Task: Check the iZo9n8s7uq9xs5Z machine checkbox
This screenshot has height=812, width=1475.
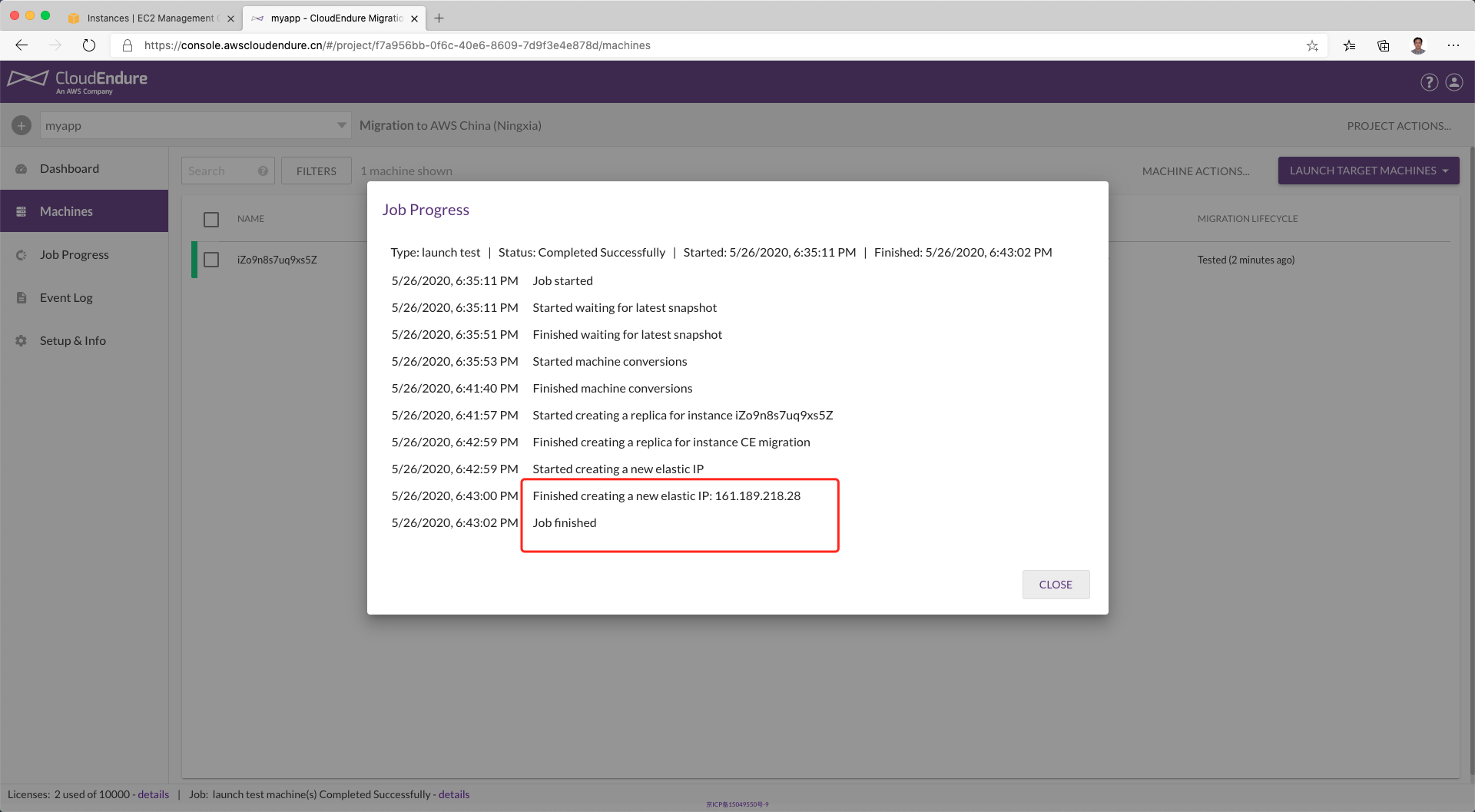Action: (211, 260)
